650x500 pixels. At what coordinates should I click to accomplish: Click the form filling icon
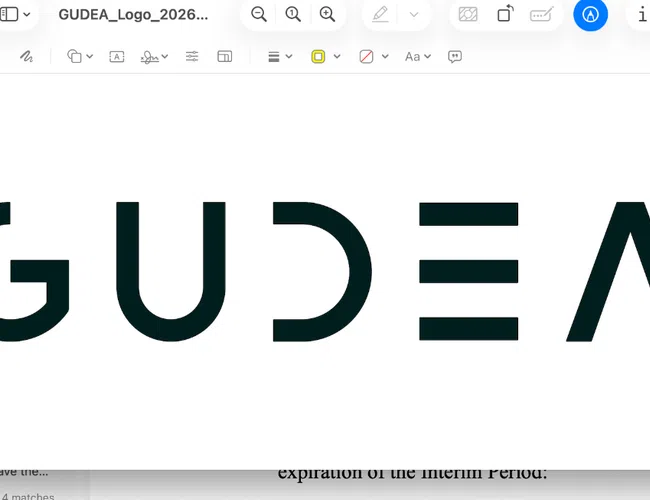point(541,15)
